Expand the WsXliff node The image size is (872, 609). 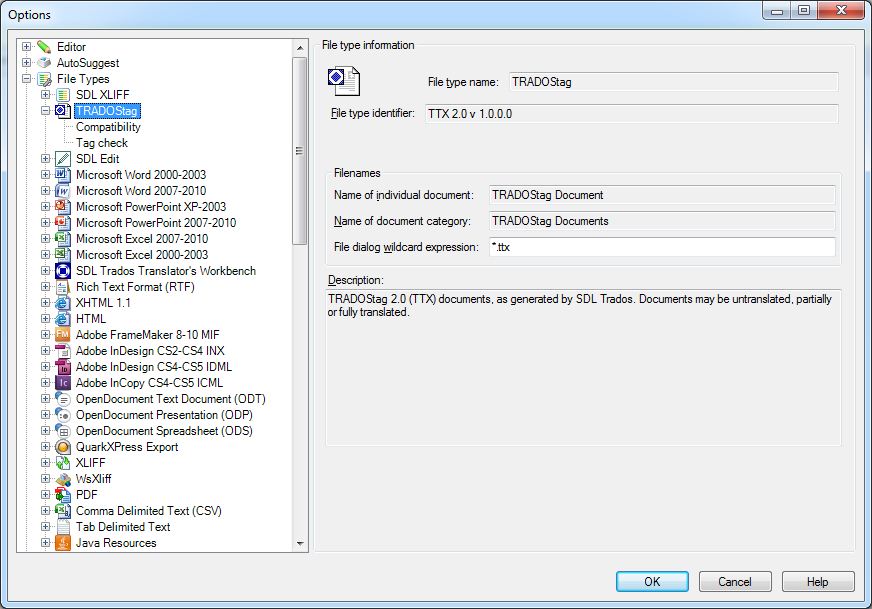pyautogui.click(x=46, y=479)
